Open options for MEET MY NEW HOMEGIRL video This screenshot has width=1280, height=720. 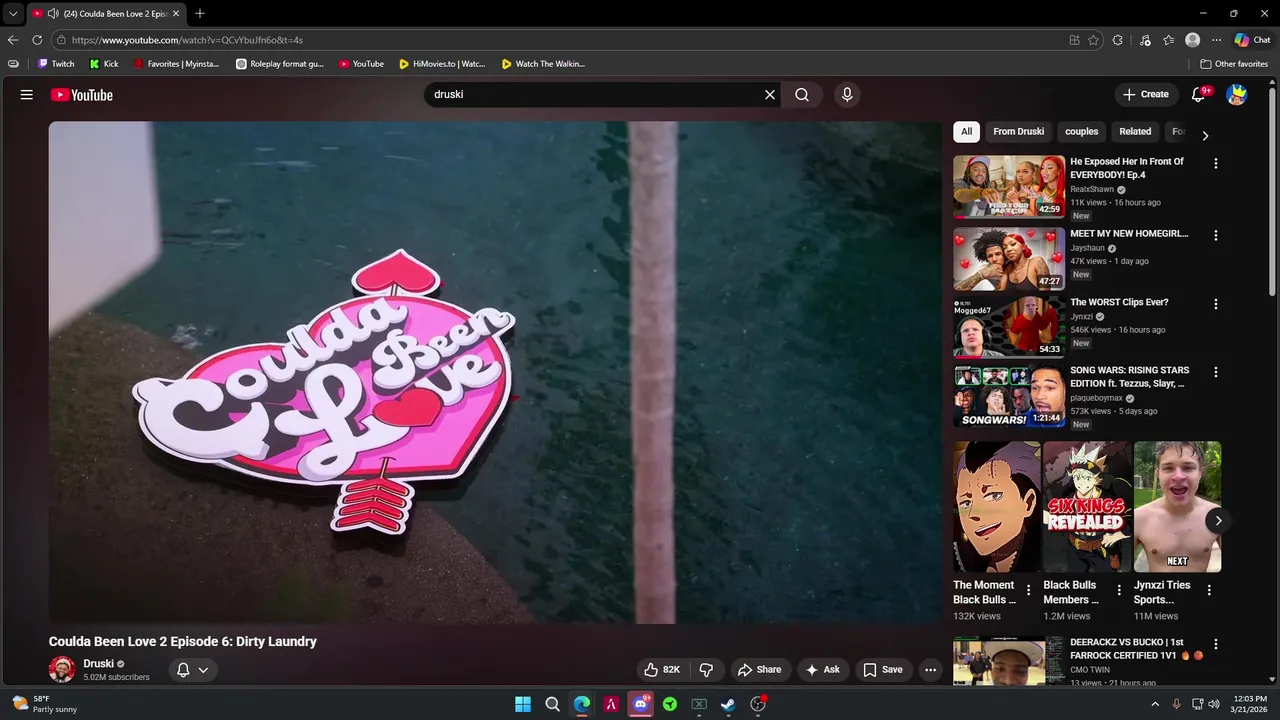point(1216,235)
